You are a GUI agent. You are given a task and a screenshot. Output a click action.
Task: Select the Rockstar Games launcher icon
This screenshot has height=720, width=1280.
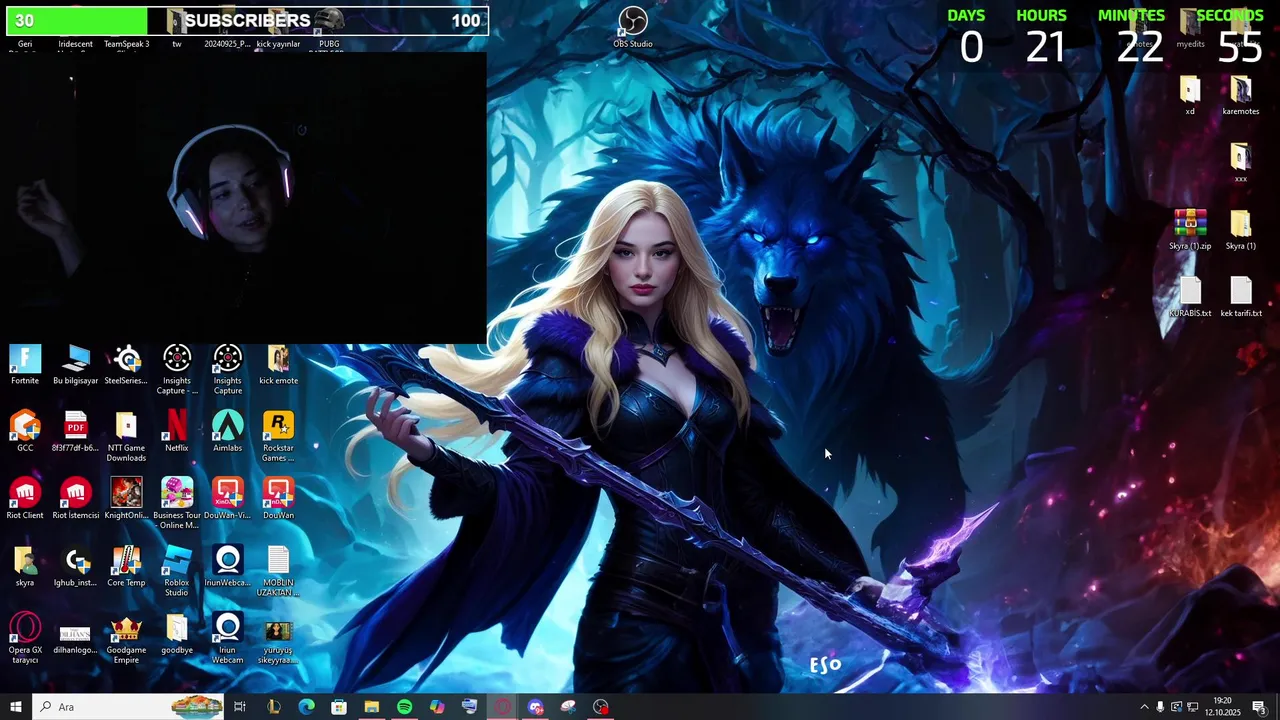[x=278, y=437]
